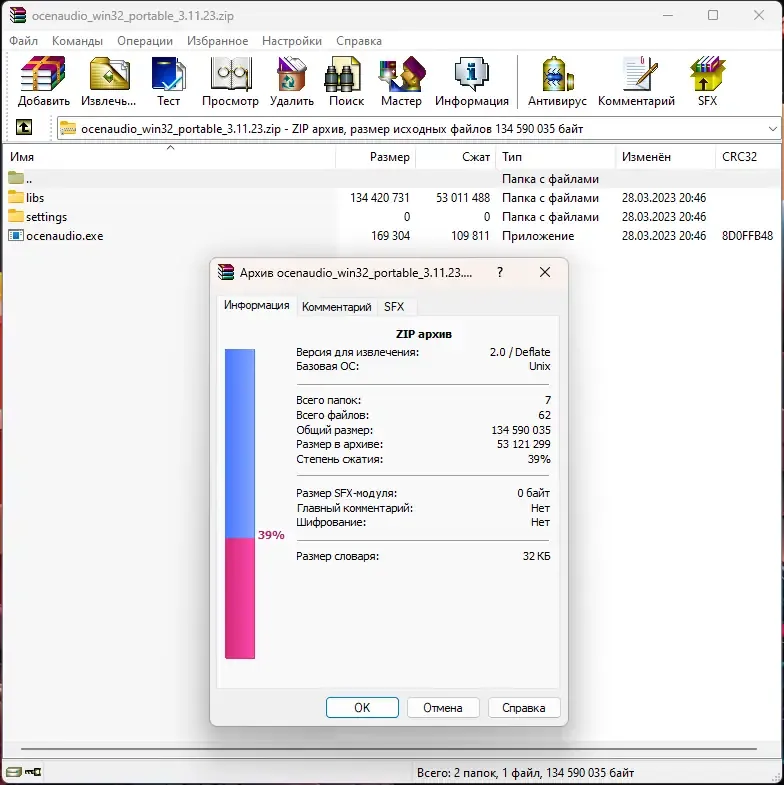Click ocenaudio.exe packed size 109 811

coord(470,236)
